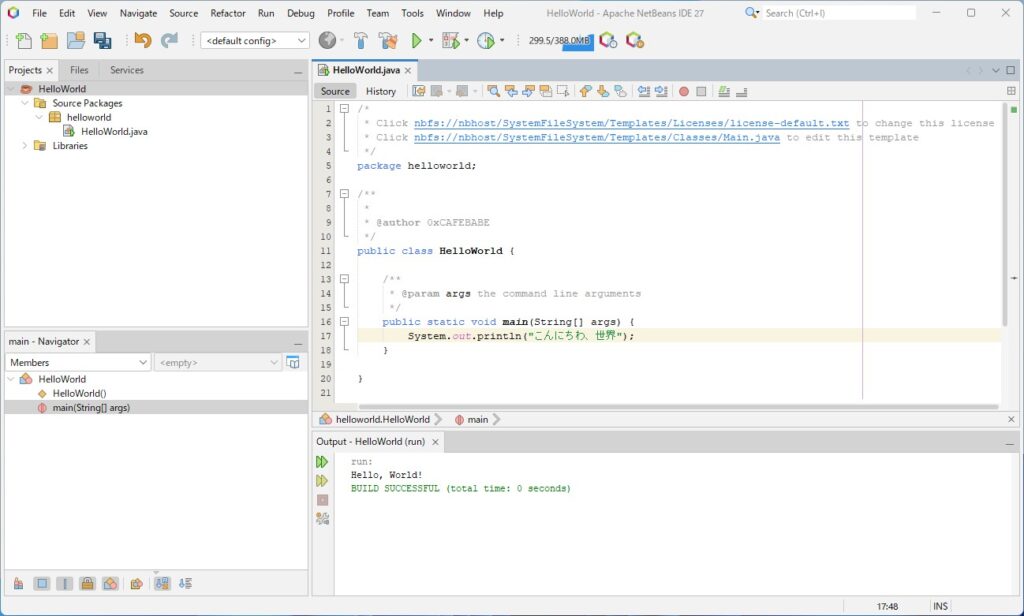Click the Undo arrow in toolbar
The height and width of the screenshot is (616, 1024).
[143, 41]
